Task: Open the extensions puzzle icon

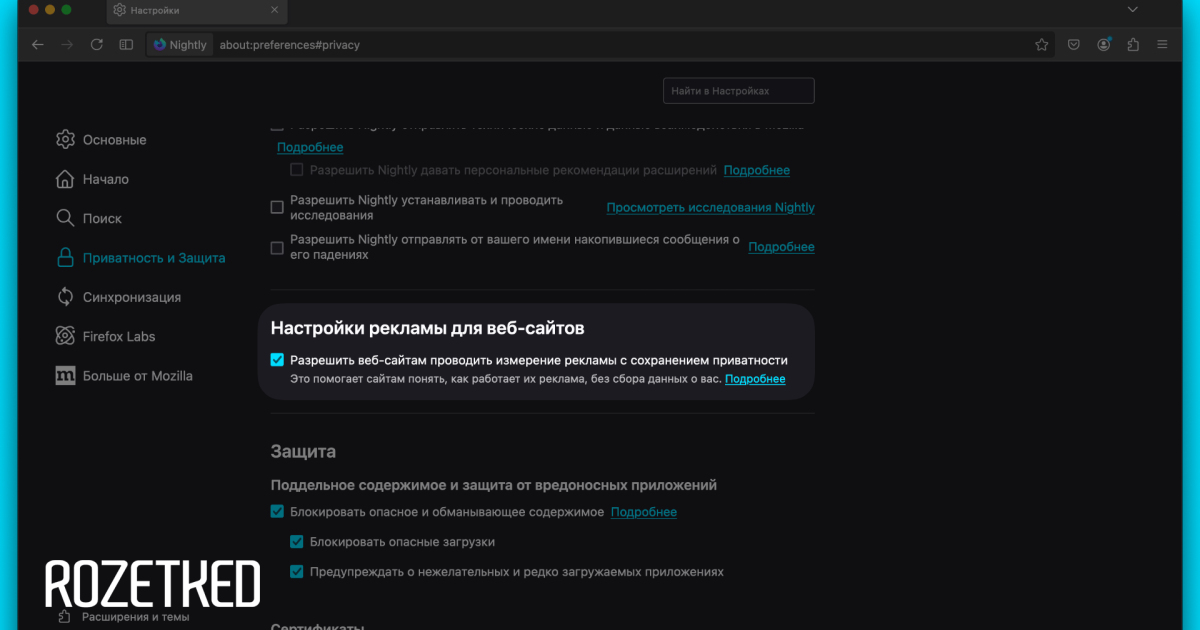Action: click(x=1133, y=44)
